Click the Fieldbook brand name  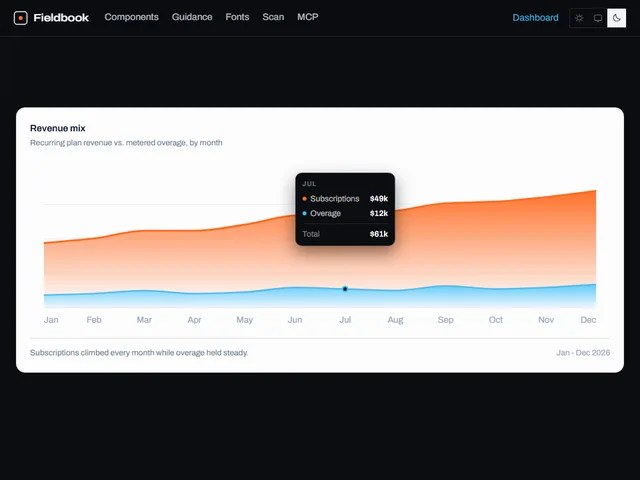pyautogui.click(x=61, y=18)
